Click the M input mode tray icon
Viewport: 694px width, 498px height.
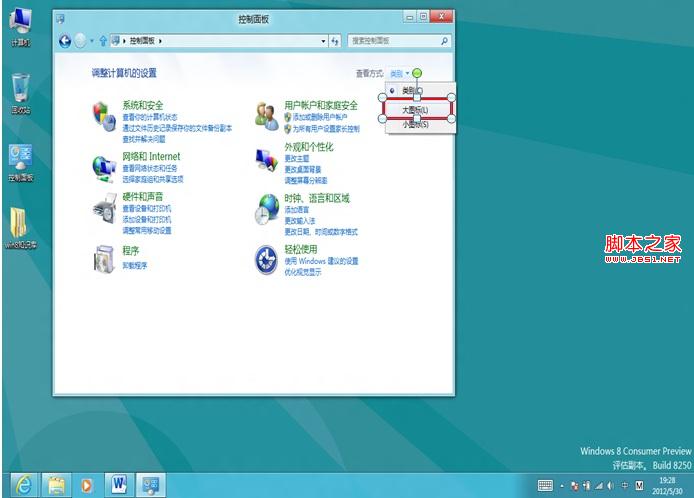click(639, 486)
